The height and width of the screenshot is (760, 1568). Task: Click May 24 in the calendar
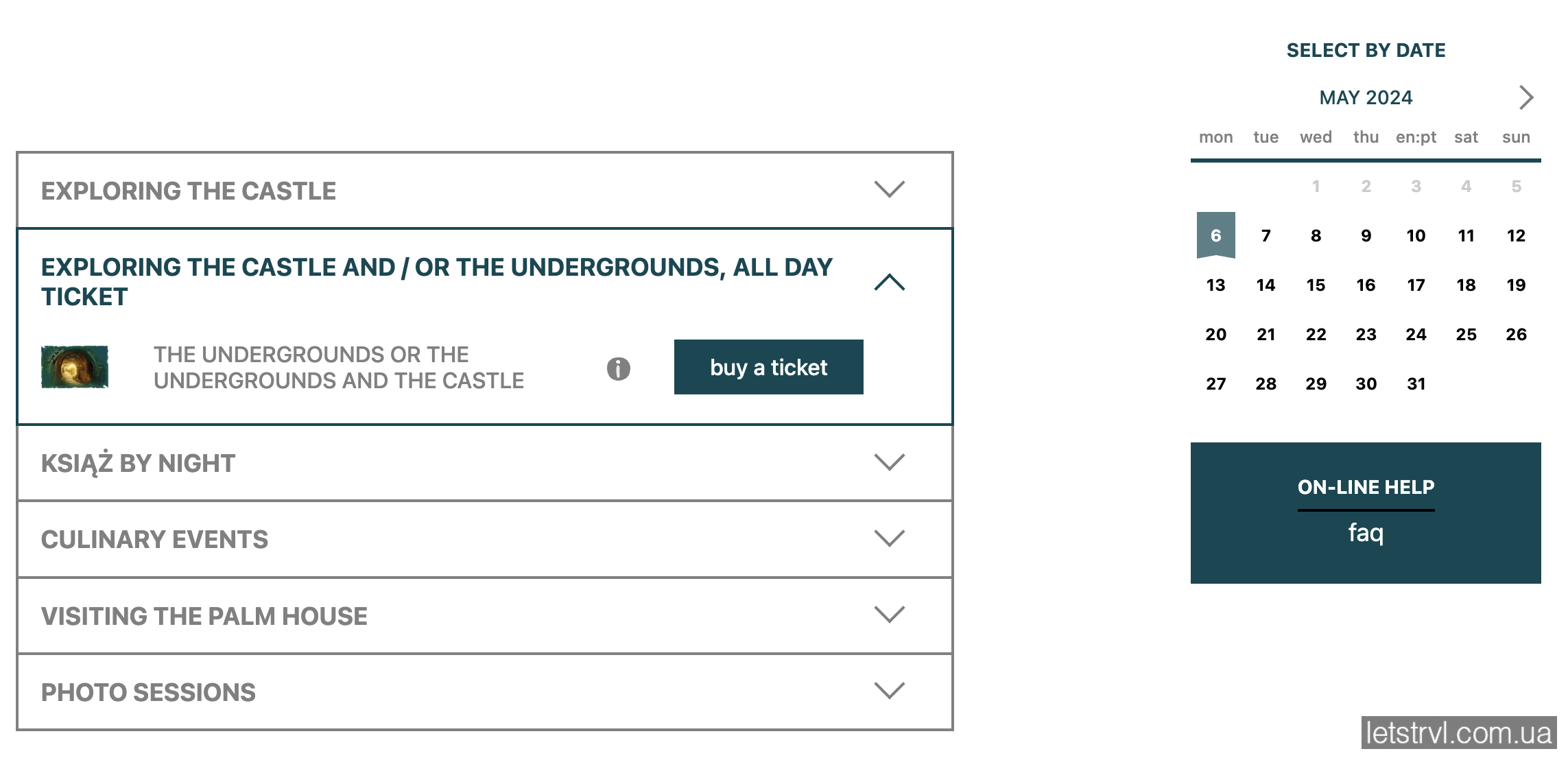point(1416,334)
